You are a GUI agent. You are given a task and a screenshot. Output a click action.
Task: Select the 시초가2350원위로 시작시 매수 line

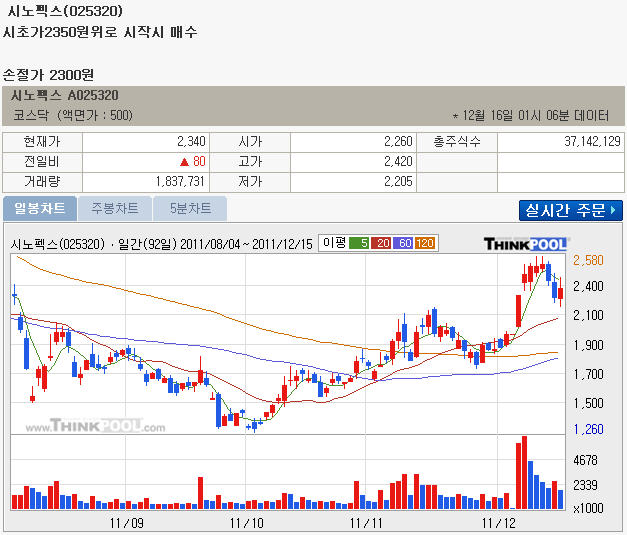click(100, 32)
